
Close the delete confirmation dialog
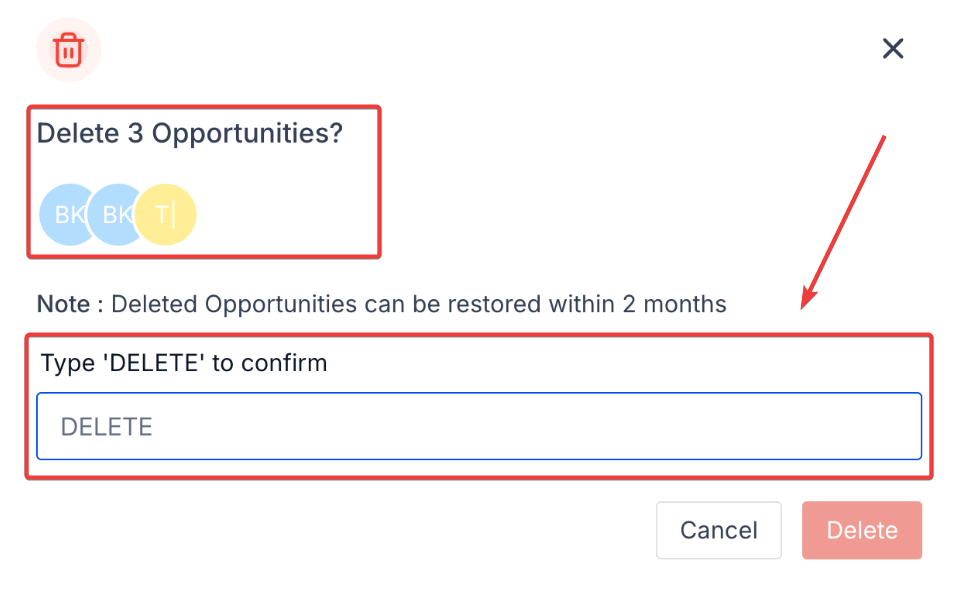point(892,48)
